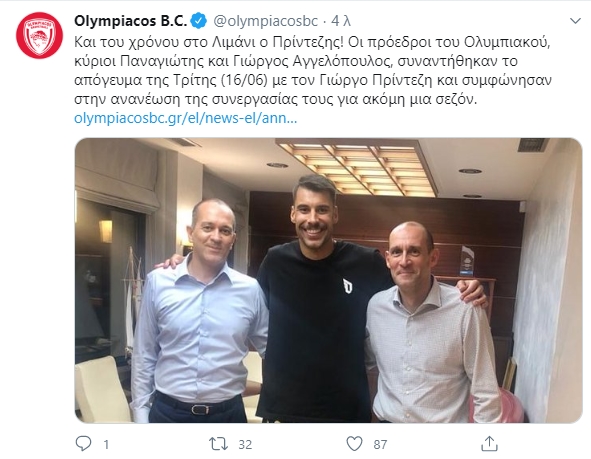Open the Olympiacos B.C. profile avatar
The width and height of the screenshot is (591, 459).
point(39,35)
